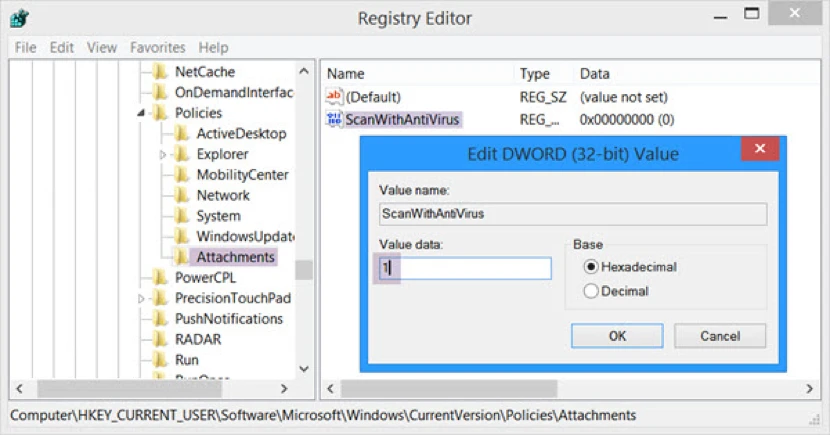Click the tree pane vertical scrollbar down arrow
The image size is (830, 435).
click(304, 369)
